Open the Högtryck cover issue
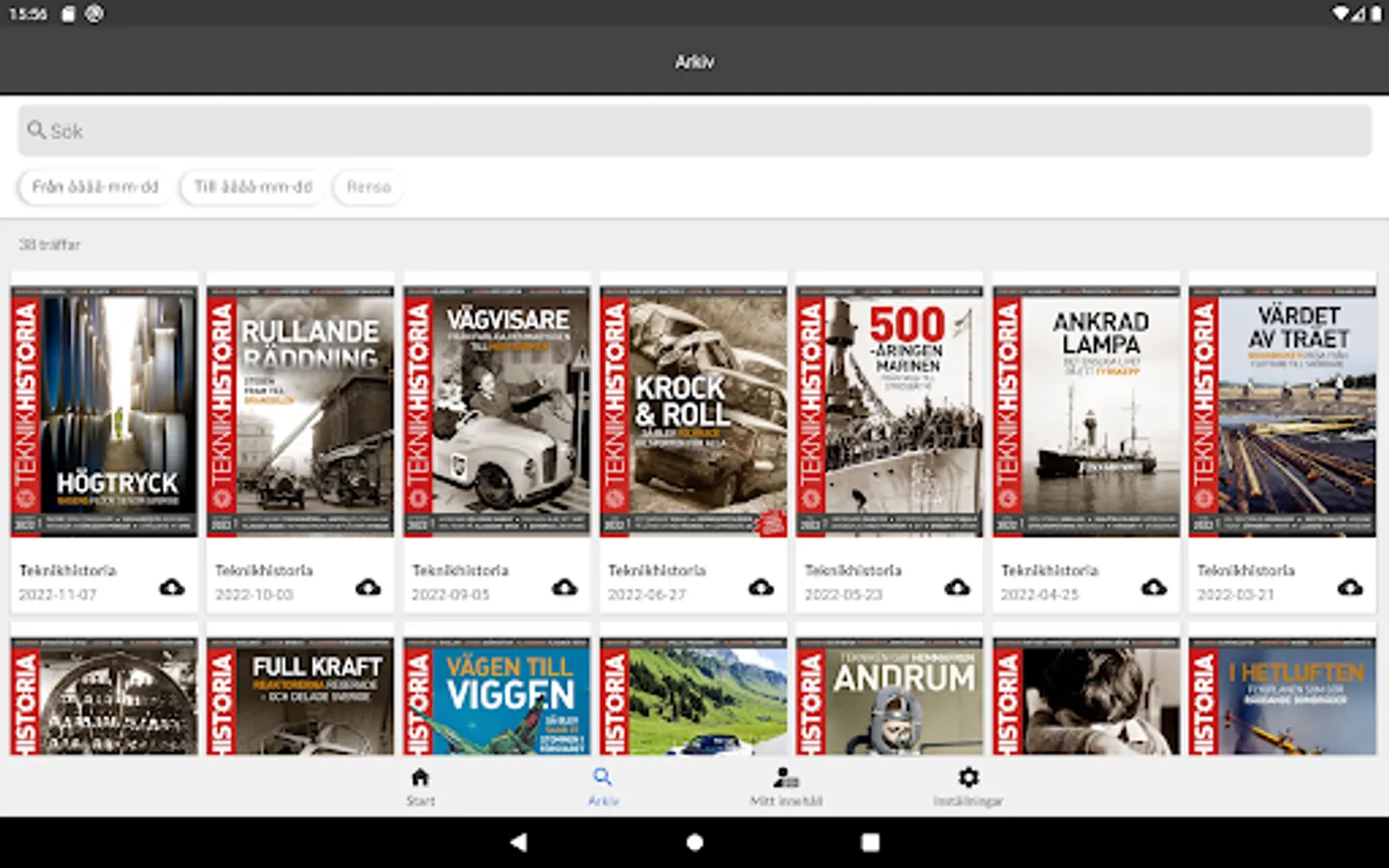1389x868 pixels. pyautogui.click(x=104, y=412)
